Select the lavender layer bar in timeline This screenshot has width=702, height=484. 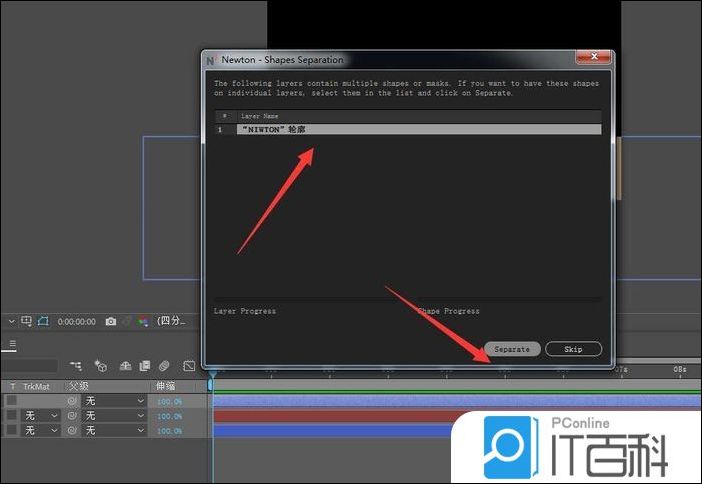pos(457,401)
